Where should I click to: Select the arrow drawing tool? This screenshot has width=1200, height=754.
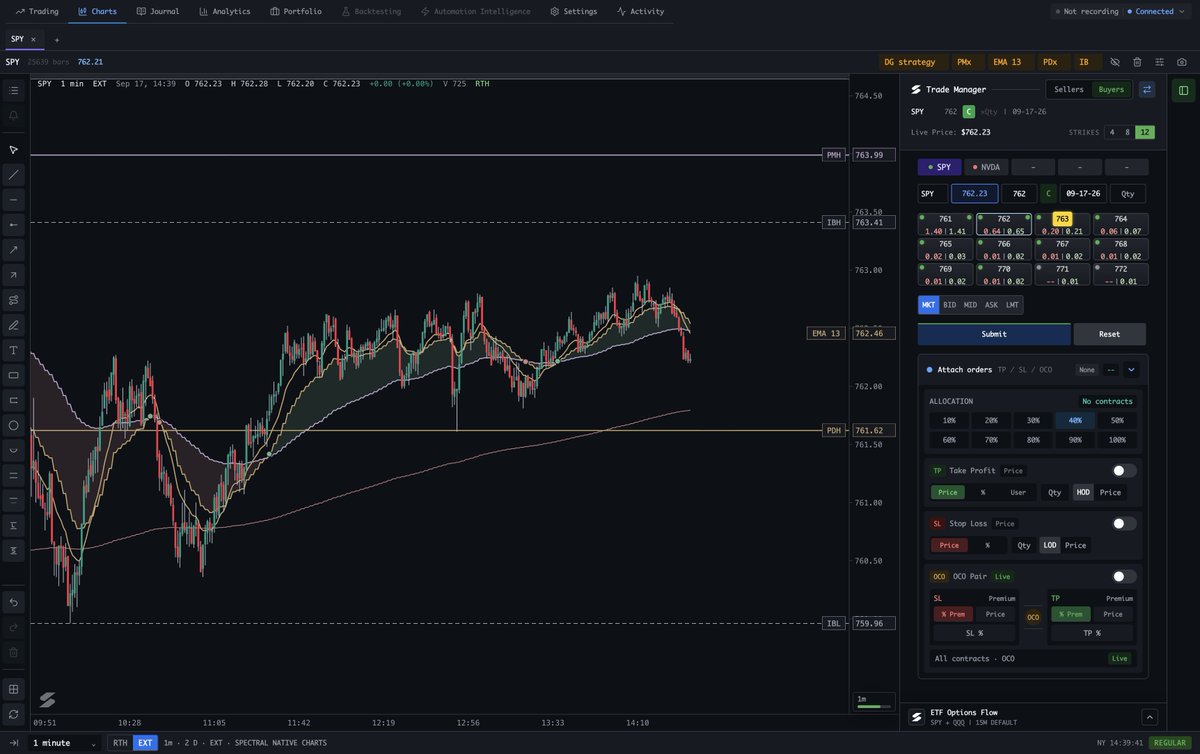[x=13, y=249]
